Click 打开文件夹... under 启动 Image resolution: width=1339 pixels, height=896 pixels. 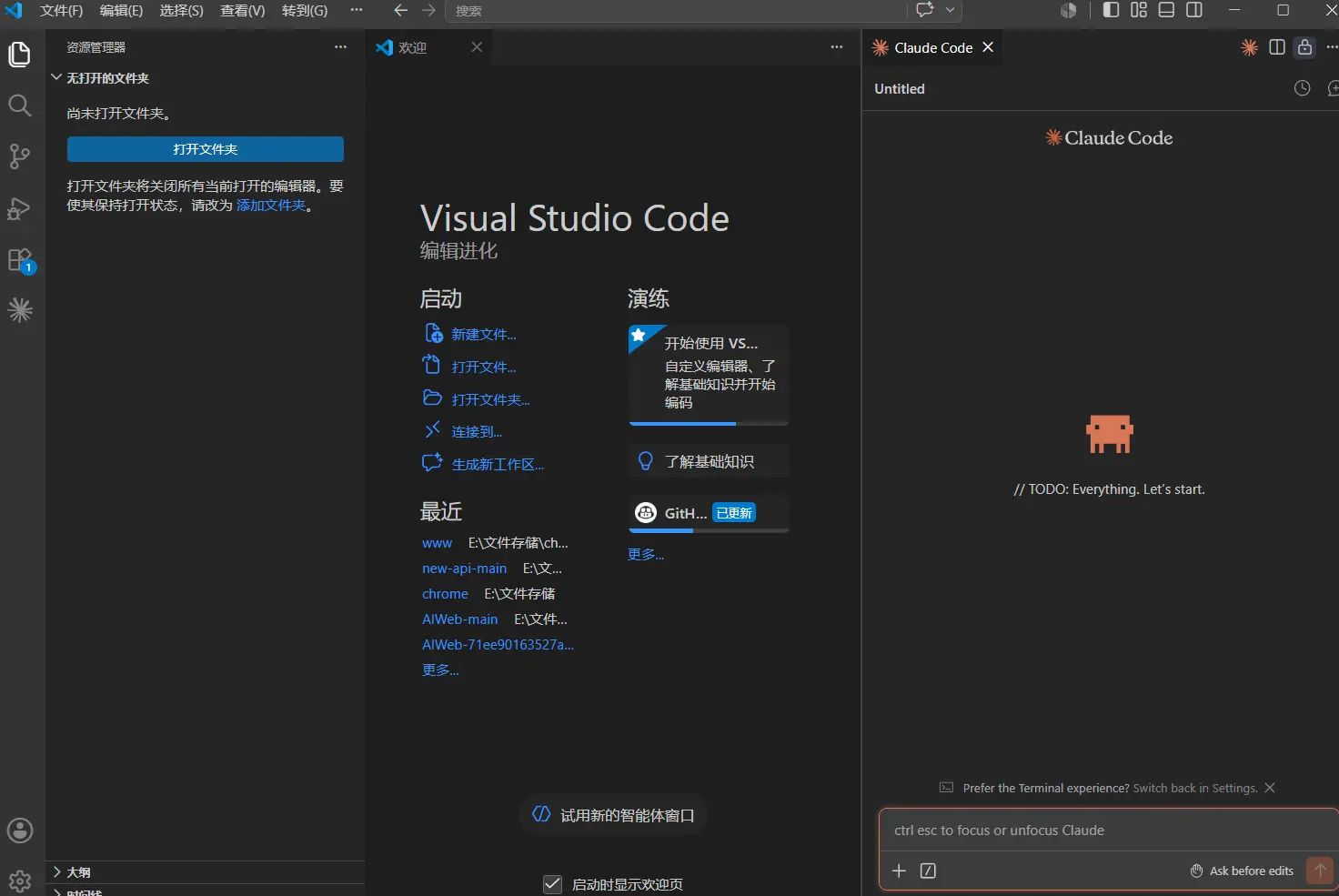[x=490, y=399]
